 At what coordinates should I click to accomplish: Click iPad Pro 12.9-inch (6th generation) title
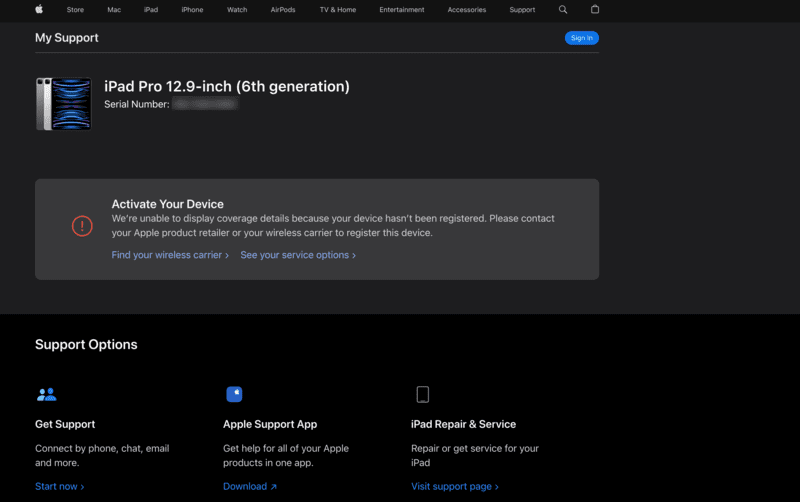(x=227, y=86)
